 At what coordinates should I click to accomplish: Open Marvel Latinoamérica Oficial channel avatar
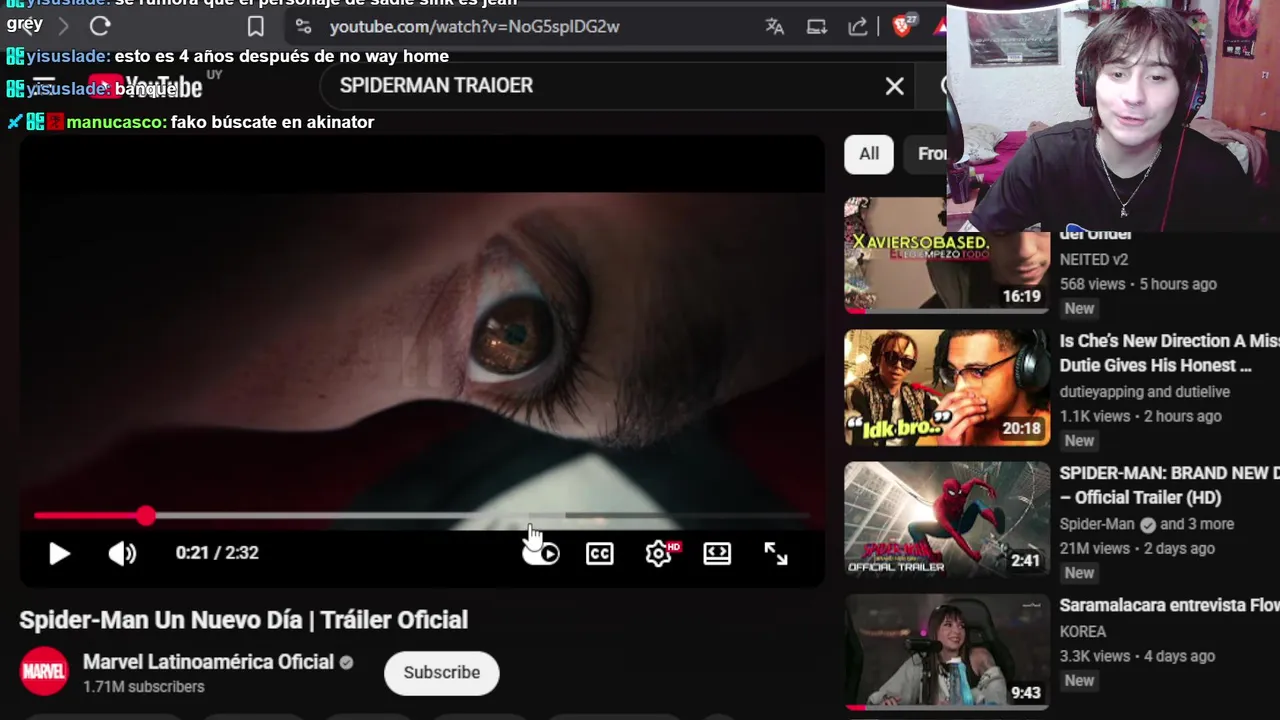(x=44, y=672)
